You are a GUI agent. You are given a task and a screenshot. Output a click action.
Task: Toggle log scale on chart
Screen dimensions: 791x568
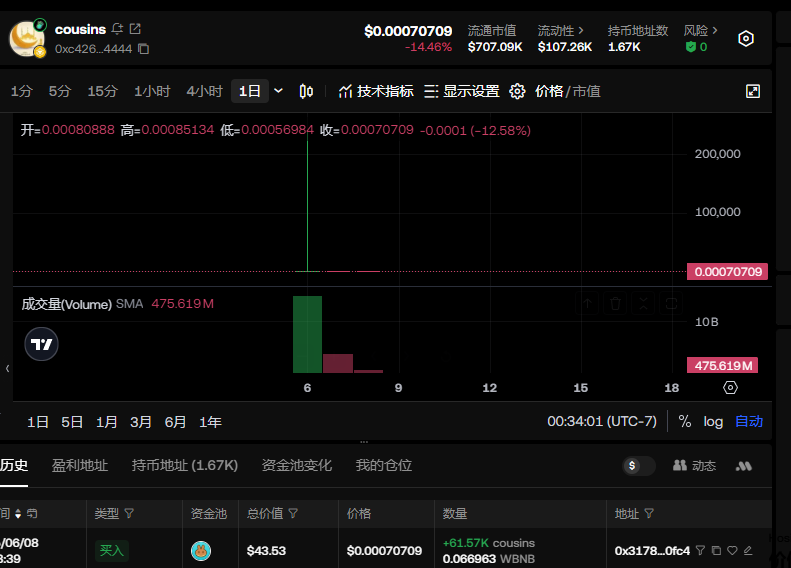click(x=713, y=421)
